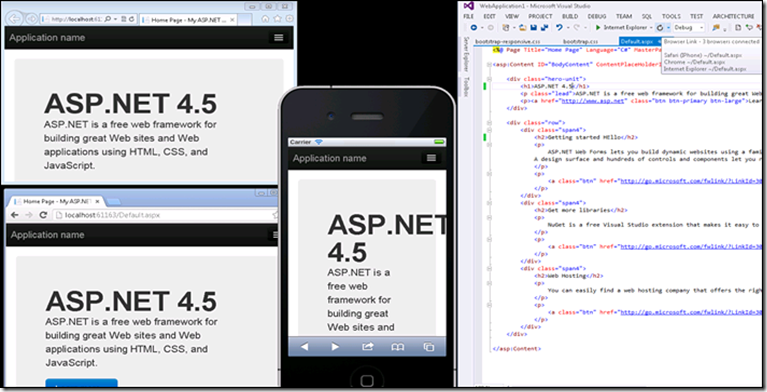This screenshot has width=767, height=392.
Task: Click the Save All icon in Visual Studio
Action: pos(544,28)
